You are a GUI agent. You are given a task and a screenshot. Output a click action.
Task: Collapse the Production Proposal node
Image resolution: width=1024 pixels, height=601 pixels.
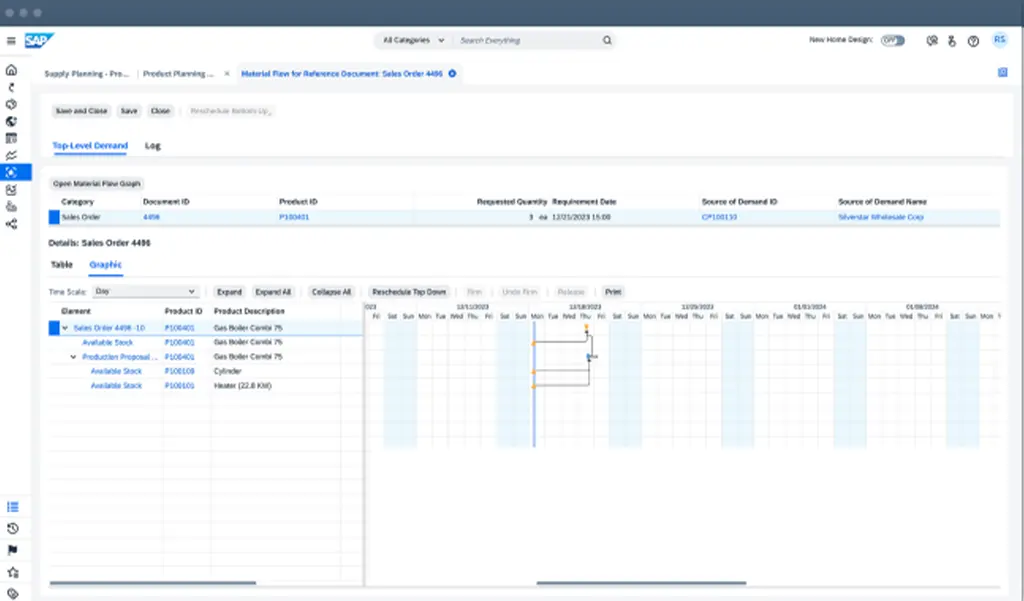pyautogui.click(x=73, y=357)
